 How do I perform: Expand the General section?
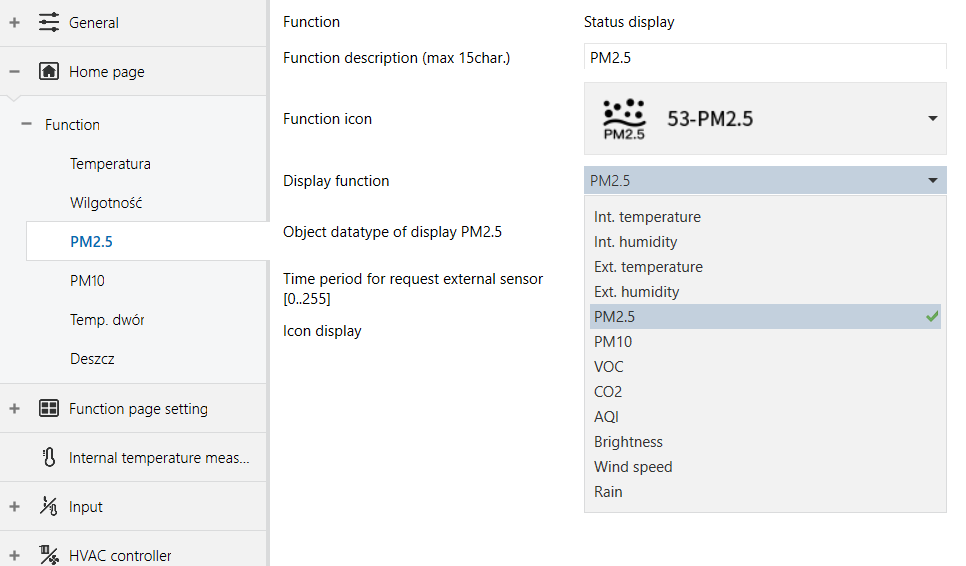(x=14, y=23)
